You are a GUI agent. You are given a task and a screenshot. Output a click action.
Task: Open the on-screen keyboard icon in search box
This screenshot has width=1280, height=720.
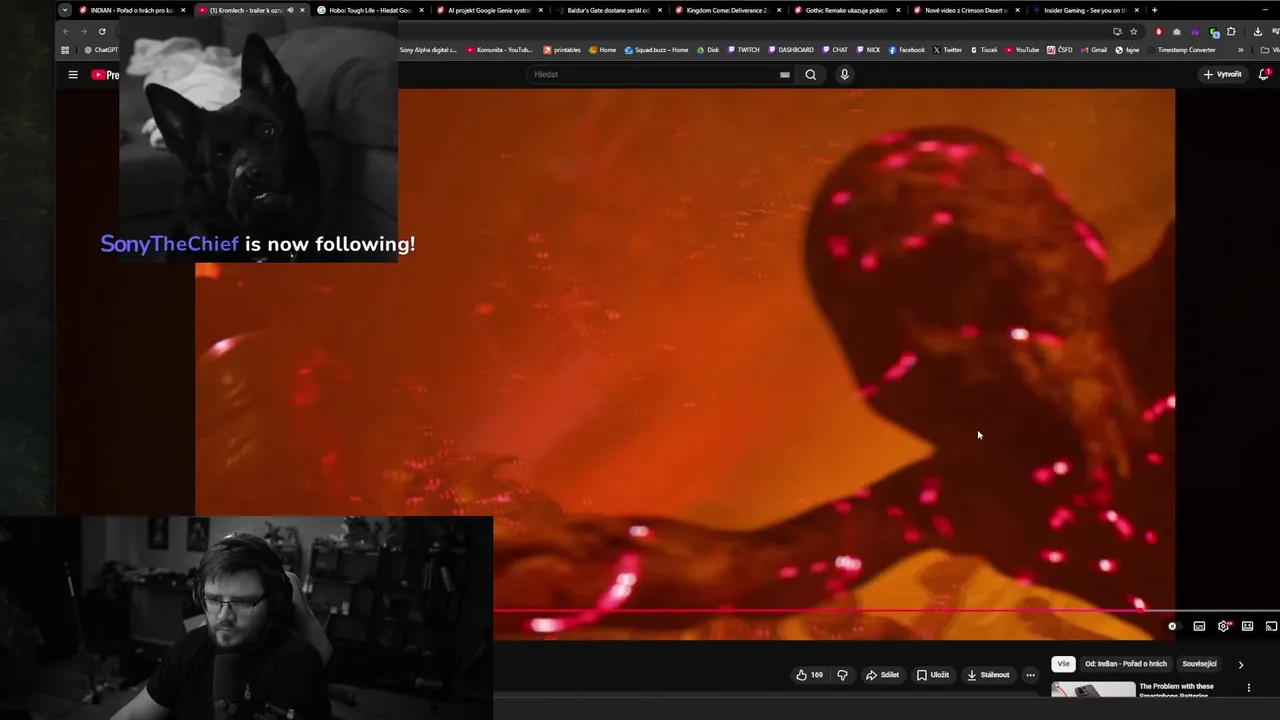785,75
